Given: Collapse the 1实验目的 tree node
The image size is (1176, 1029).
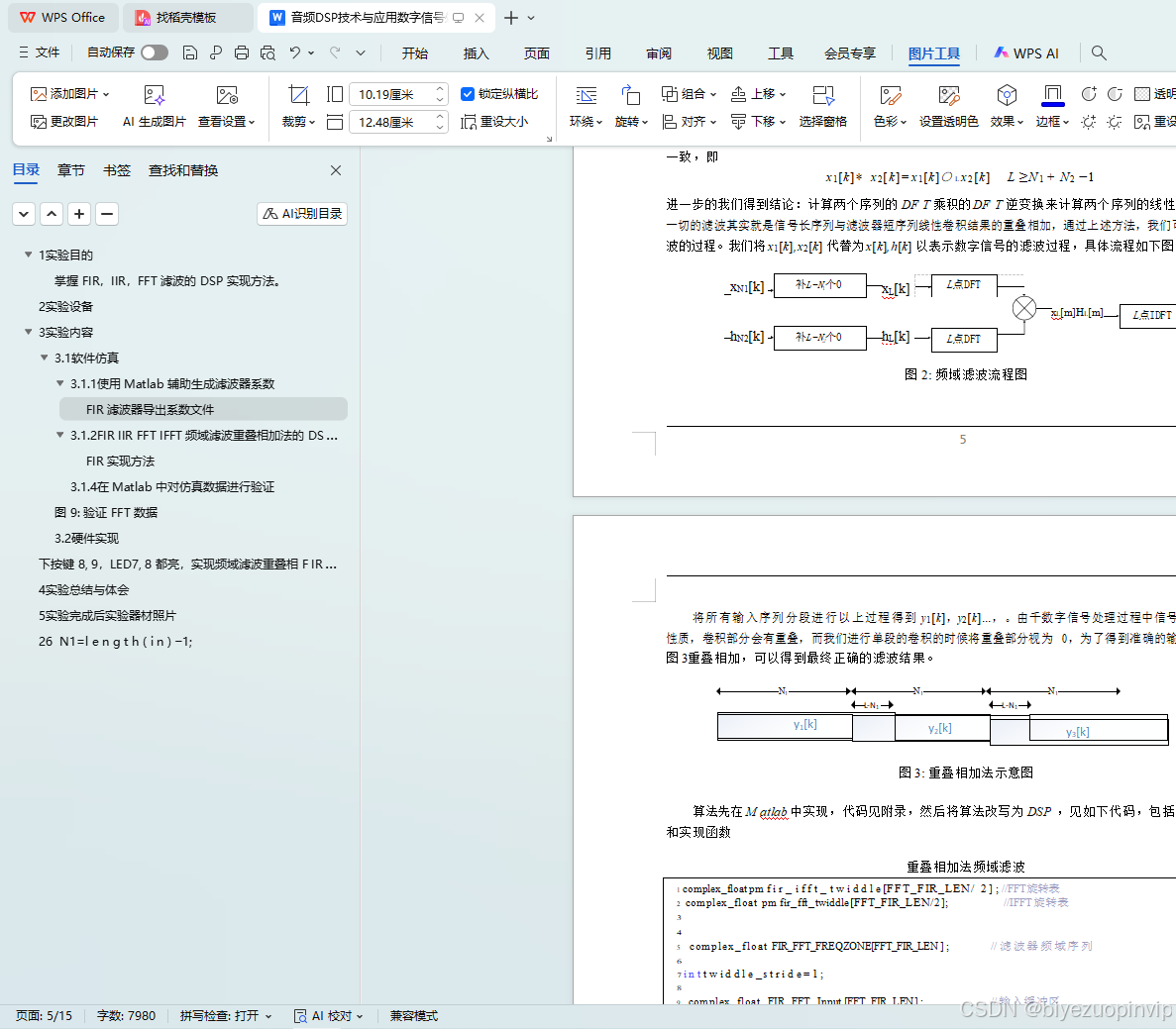Looking at the screenshot, I should pos(29,255).
